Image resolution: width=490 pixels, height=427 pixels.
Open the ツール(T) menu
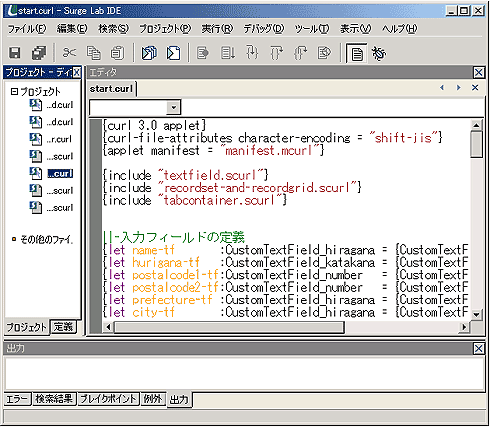[x=312, y=29]
